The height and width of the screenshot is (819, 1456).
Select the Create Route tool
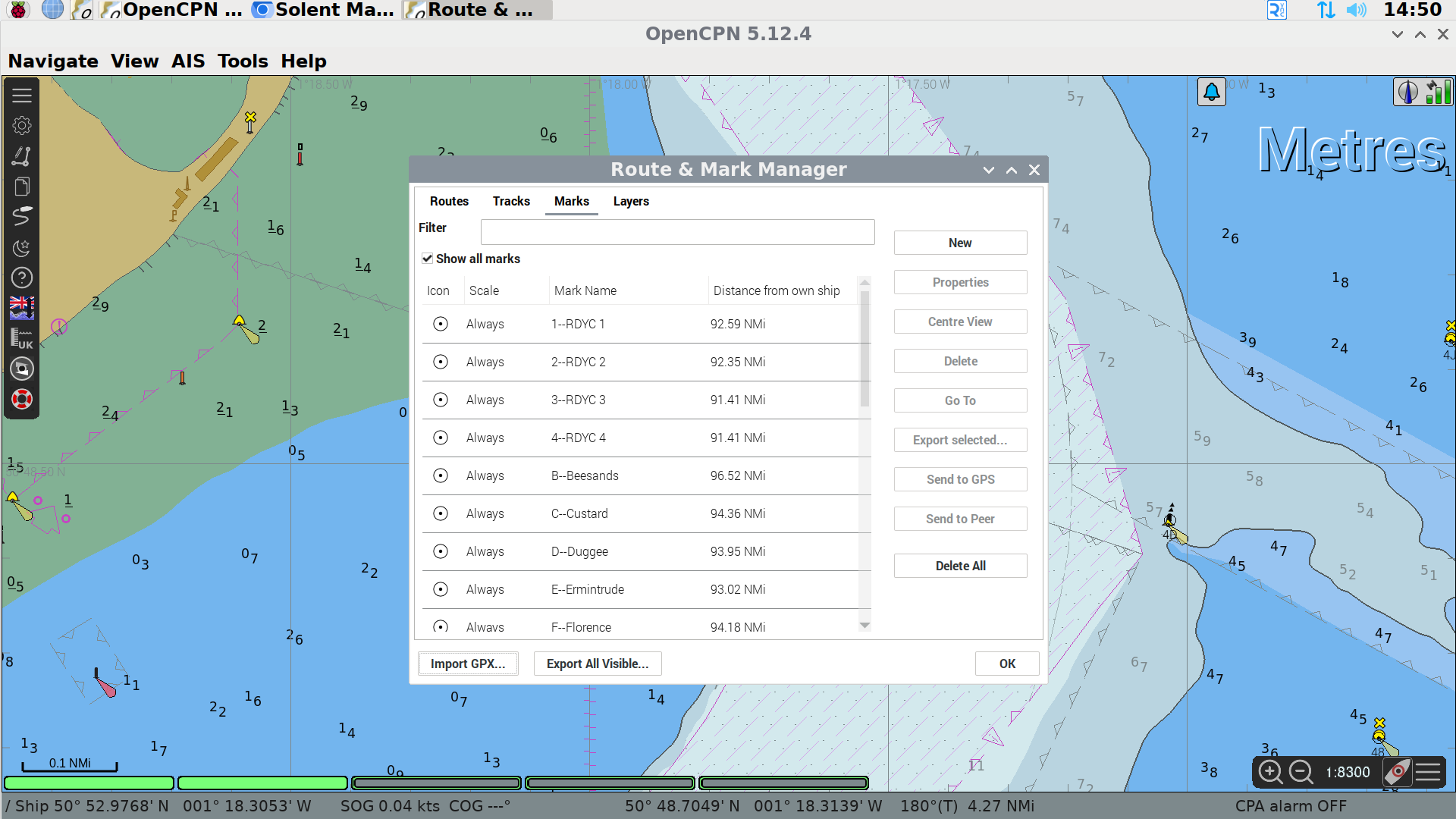(21, 155)
